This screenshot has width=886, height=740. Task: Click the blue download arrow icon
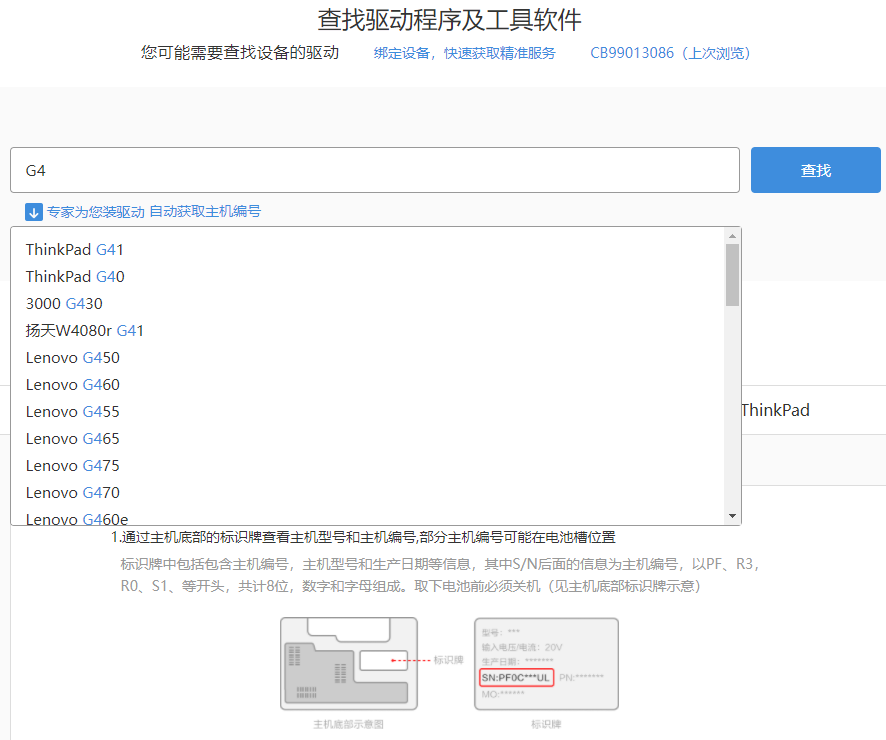click(34, 212)
